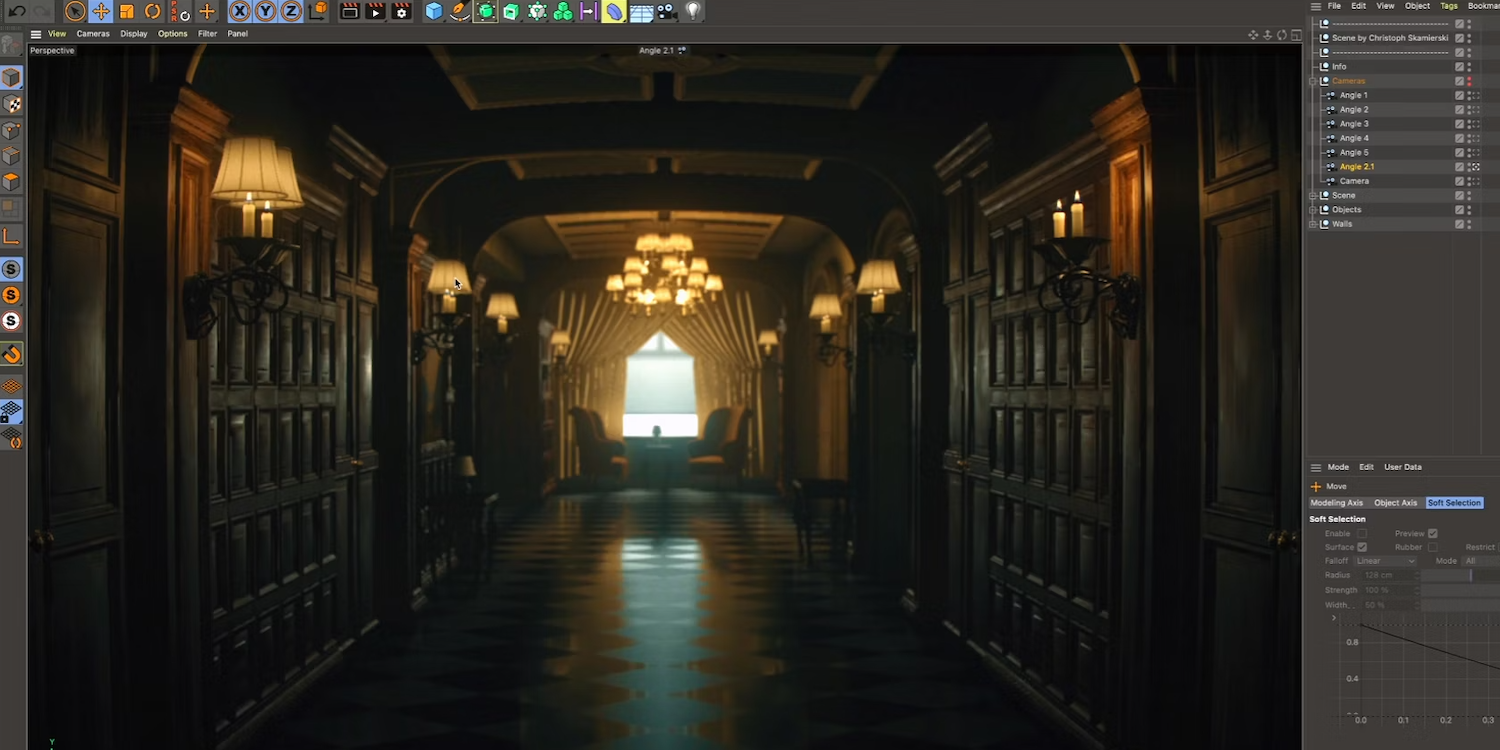Open Object Manager Tags menu
This screenshot has width=1500, height=750.
point(1449,6)
